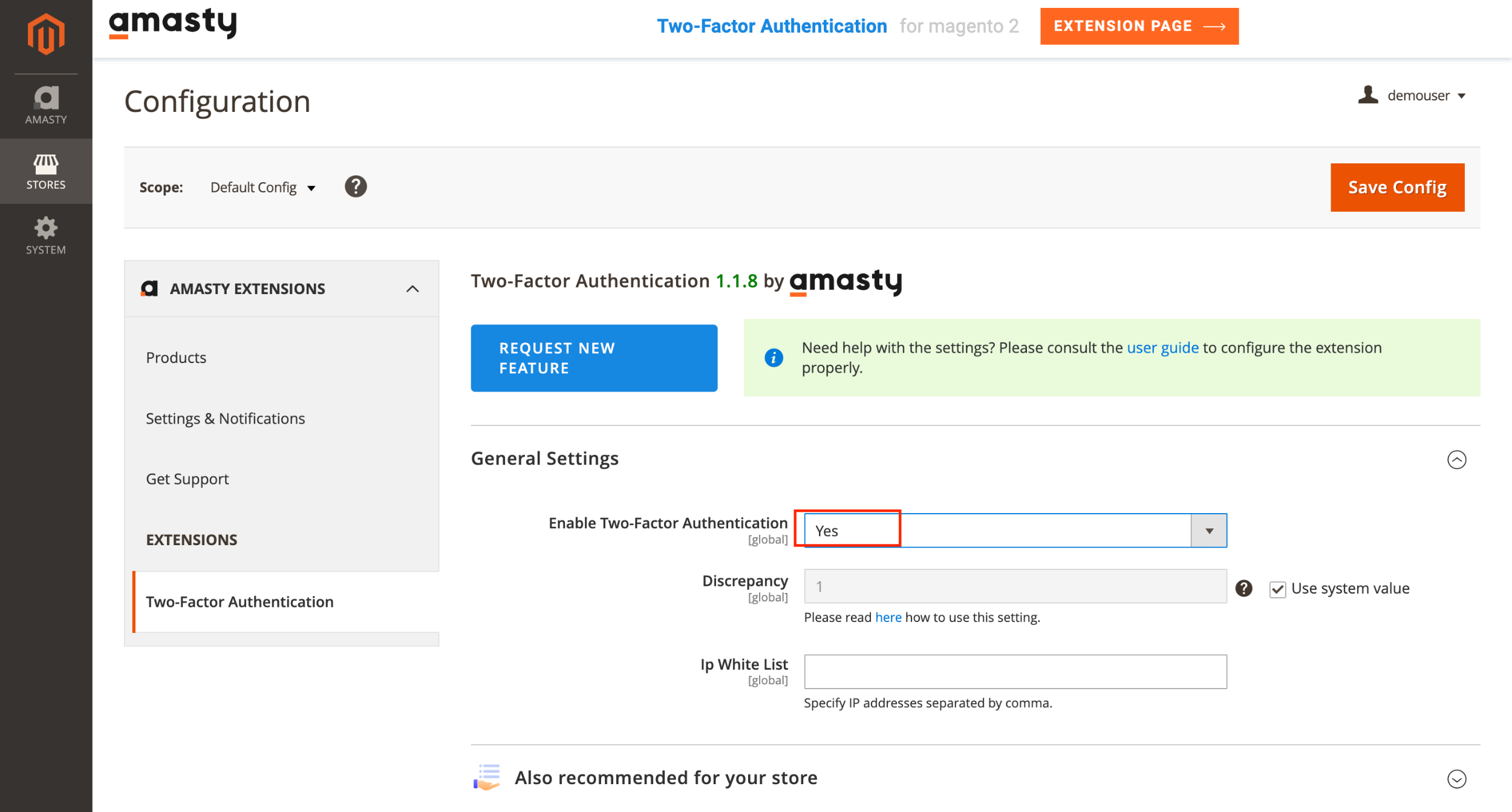The height and width of the screenshot is (812, 1512).
Task: Select Two-Factor Authentication sidebar tab
Action: tap(240, 601)
